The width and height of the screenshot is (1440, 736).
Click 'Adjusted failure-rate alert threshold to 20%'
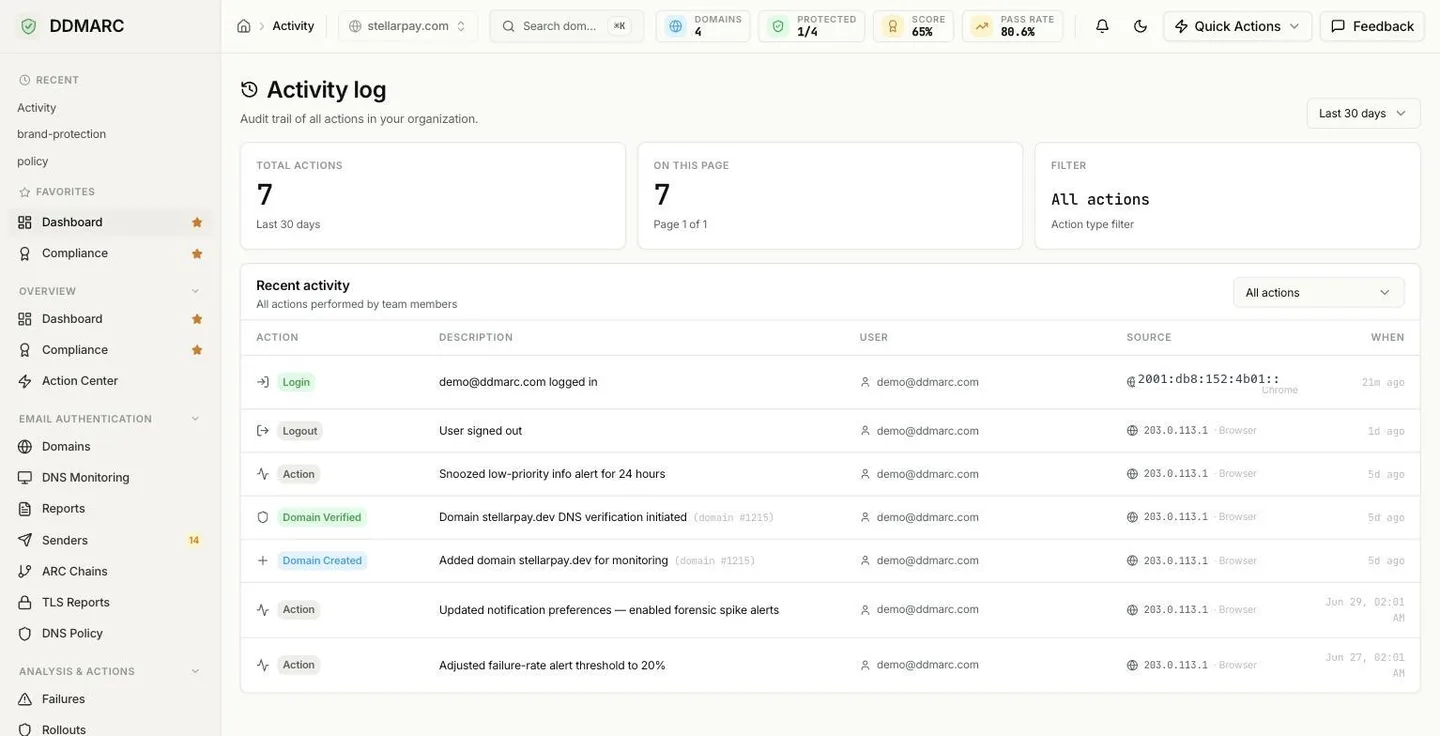[x=552, y=665]
